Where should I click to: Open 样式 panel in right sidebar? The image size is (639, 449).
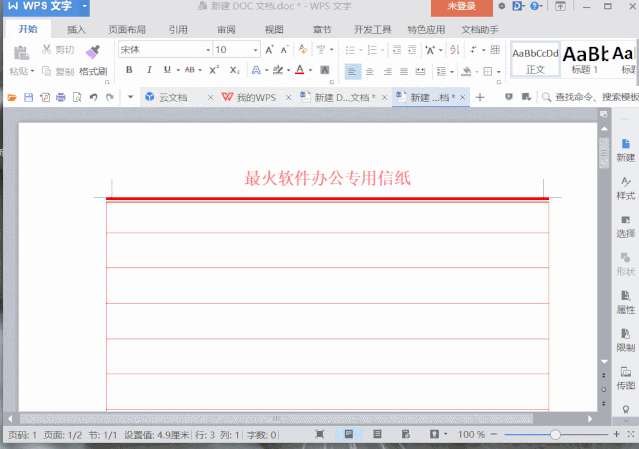point(626,188)
